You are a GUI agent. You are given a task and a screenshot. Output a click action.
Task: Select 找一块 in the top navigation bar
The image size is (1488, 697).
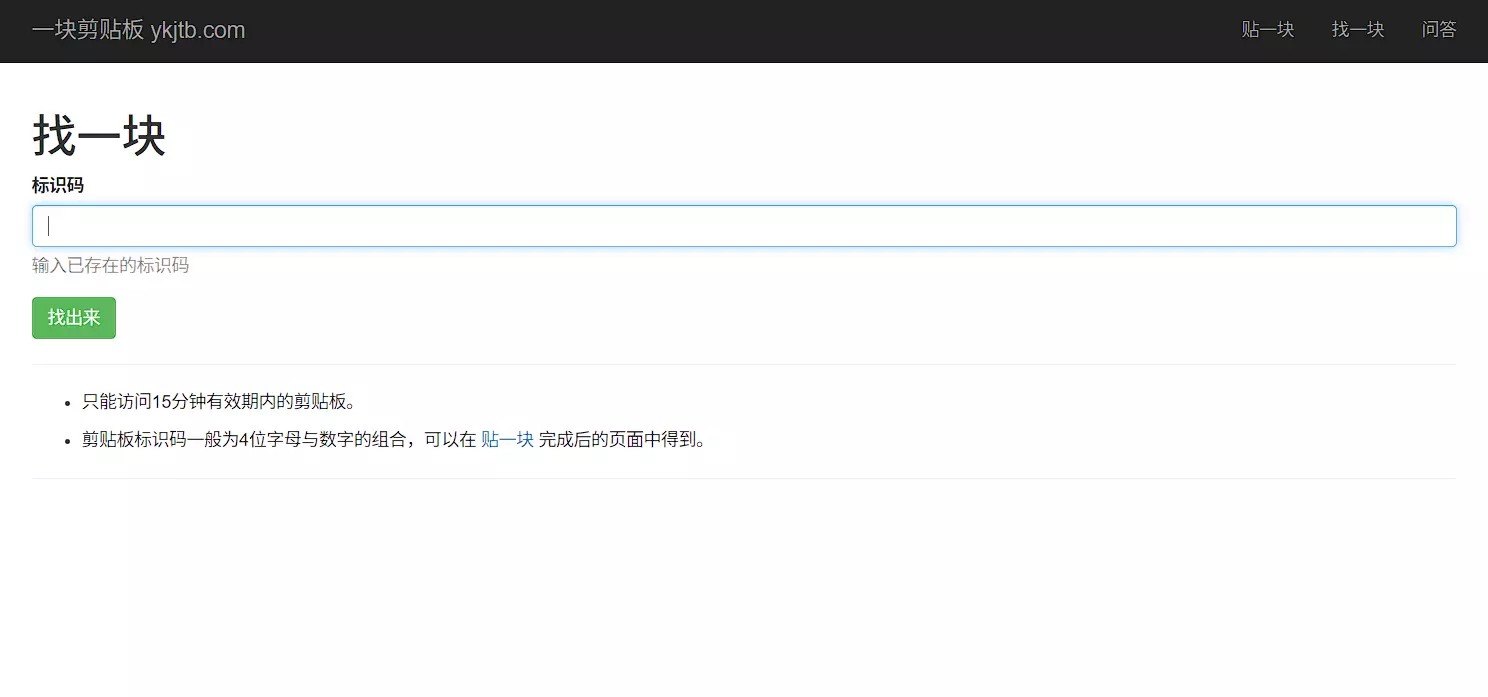coord(1357,30)
